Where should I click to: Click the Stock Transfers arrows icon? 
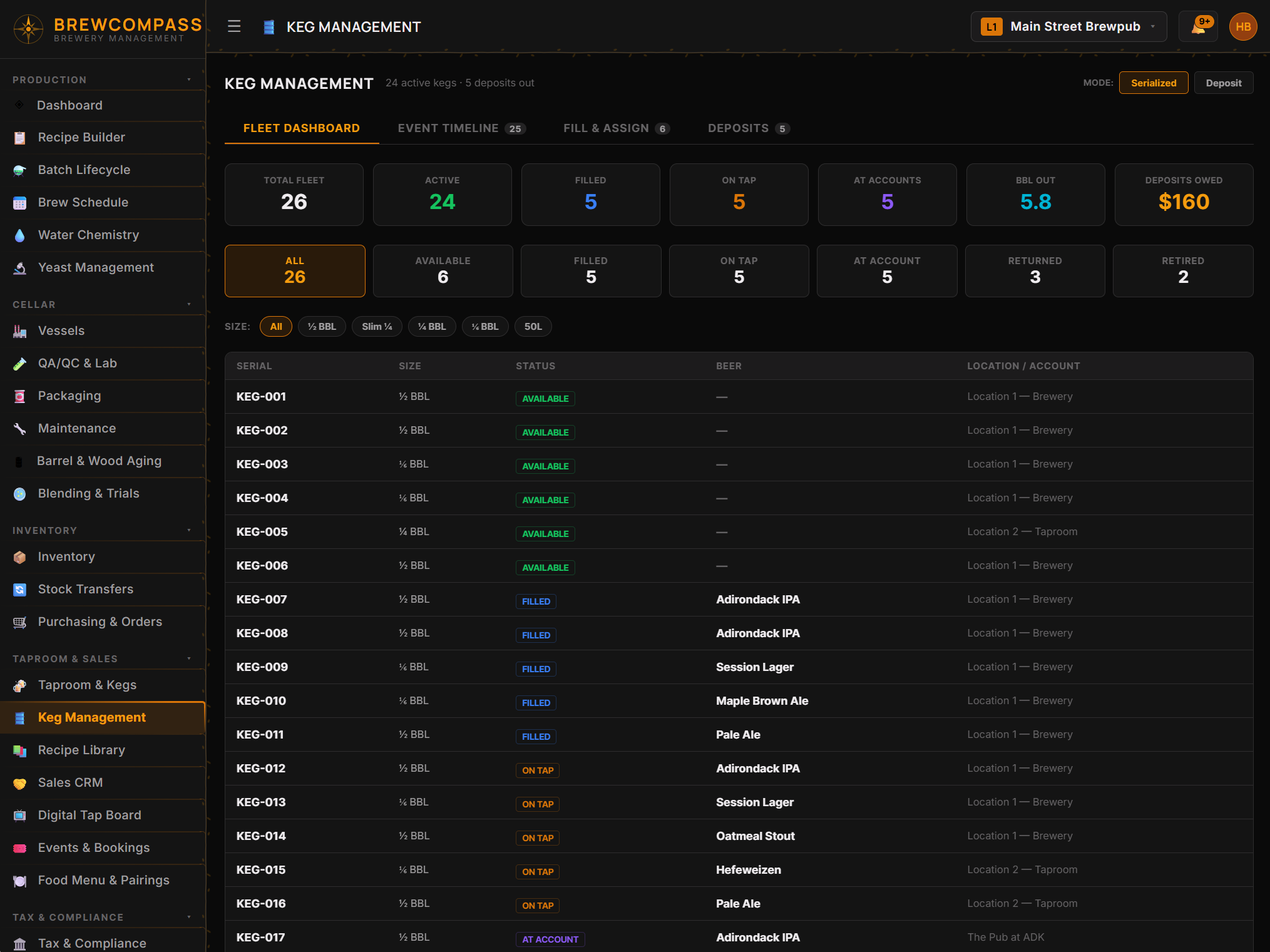click(x=19, y=590)
